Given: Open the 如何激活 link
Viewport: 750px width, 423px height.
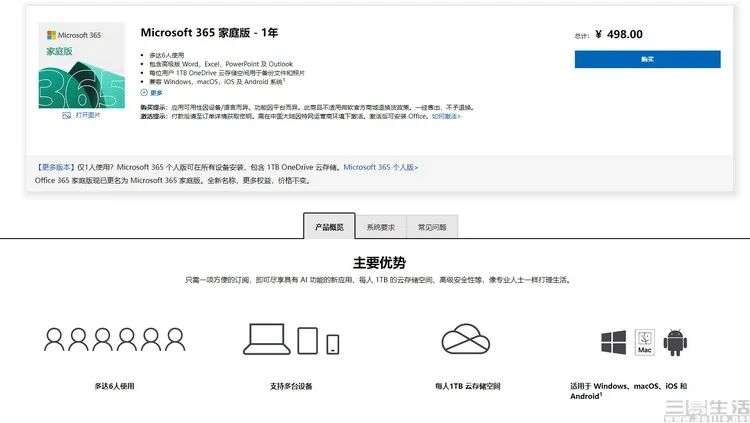Looking at the screenshot, I should coord(446,116).
